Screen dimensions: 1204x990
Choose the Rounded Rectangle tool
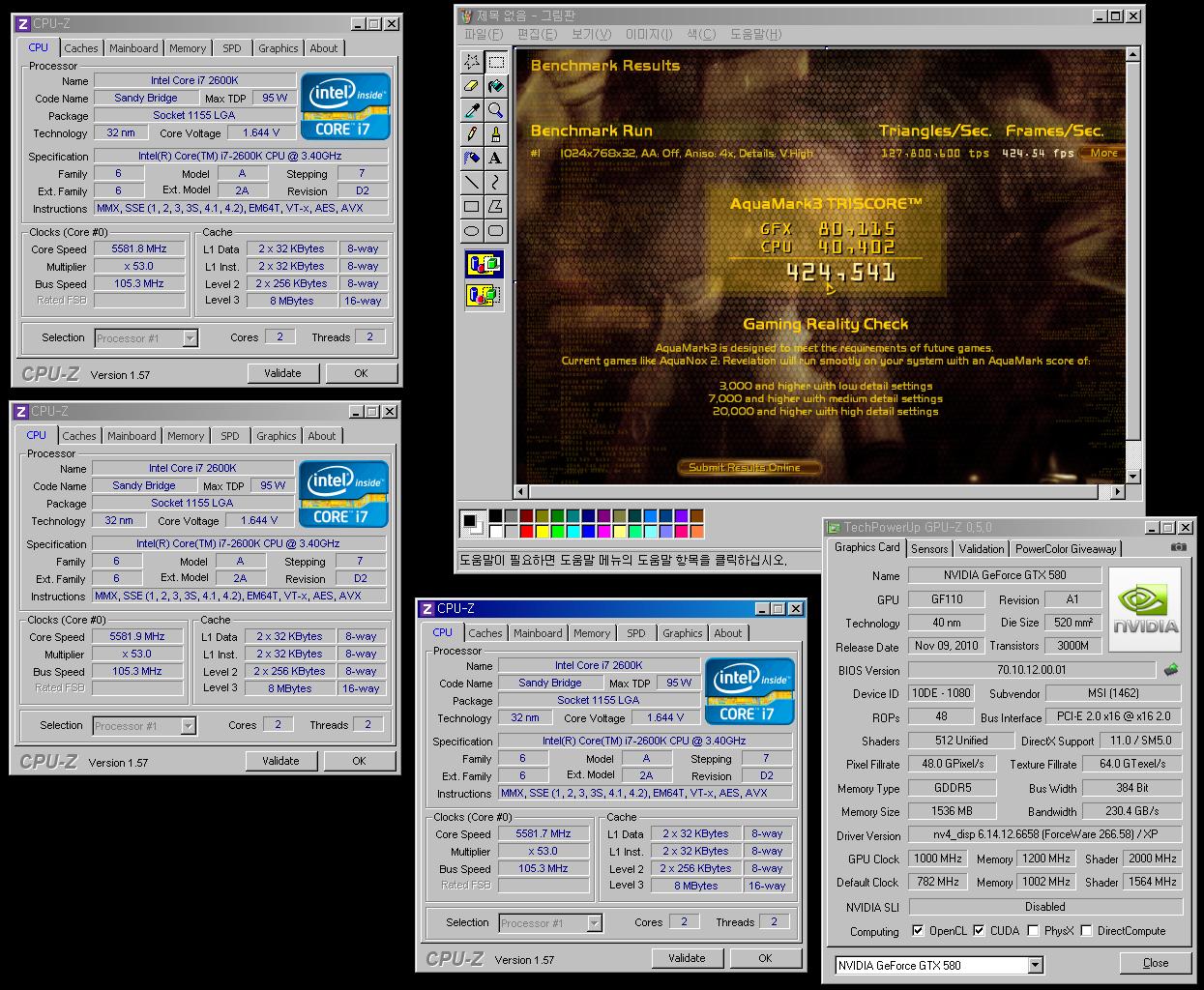[x=495, y=230]
